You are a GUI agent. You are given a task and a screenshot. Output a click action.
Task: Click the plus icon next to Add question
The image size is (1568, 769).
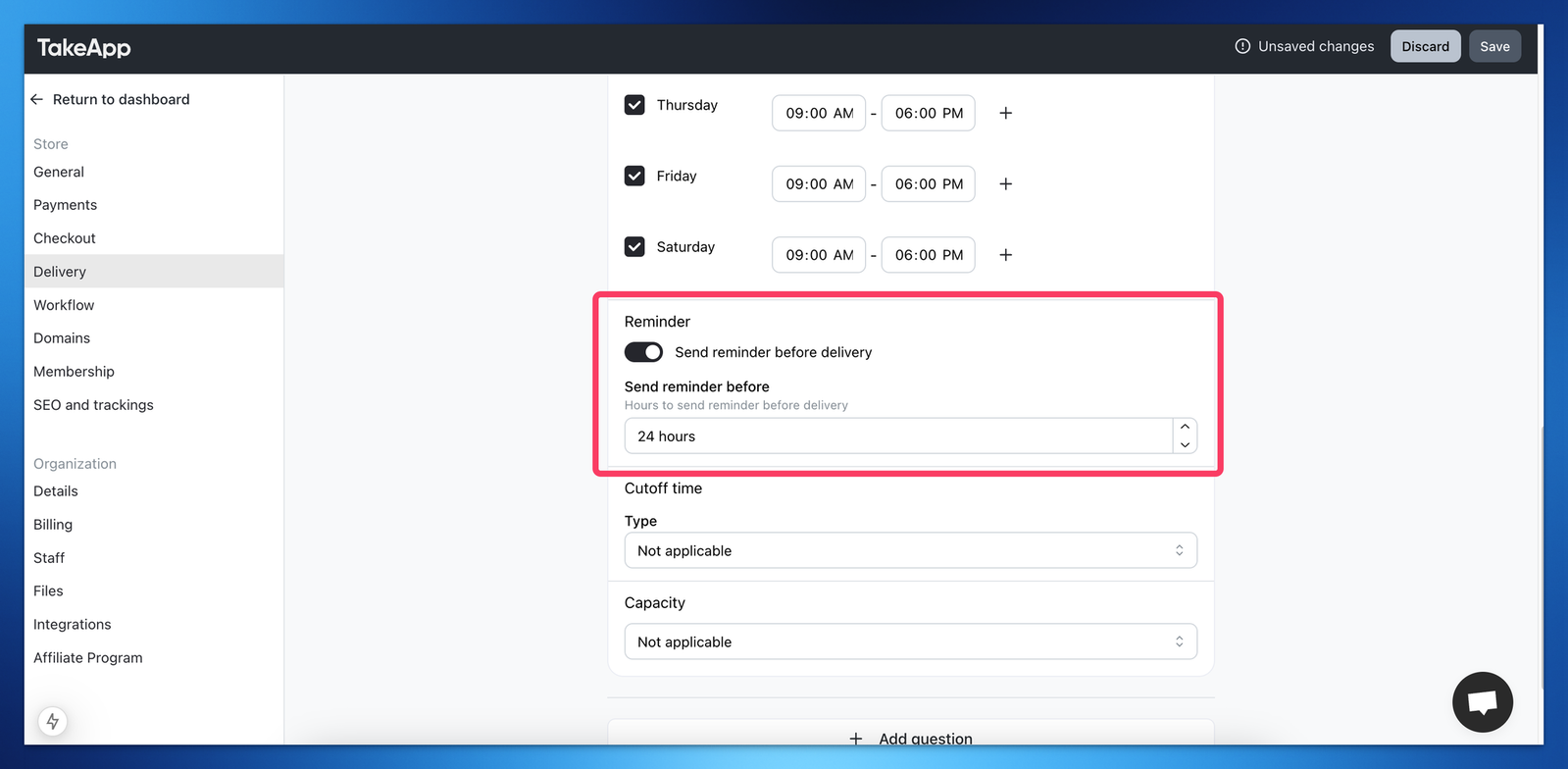[856, 739]
